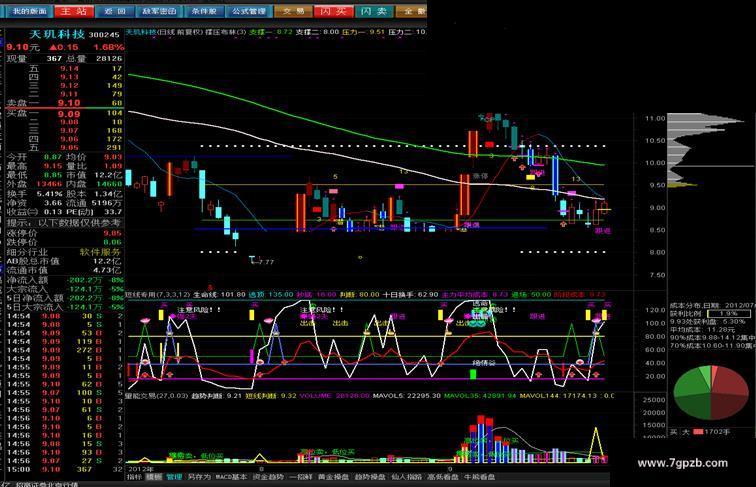Image resolution: width=756 pixels, height=487 pixels.
Task: Click the 大 label under pie chart
Action: tap(686, 432)
